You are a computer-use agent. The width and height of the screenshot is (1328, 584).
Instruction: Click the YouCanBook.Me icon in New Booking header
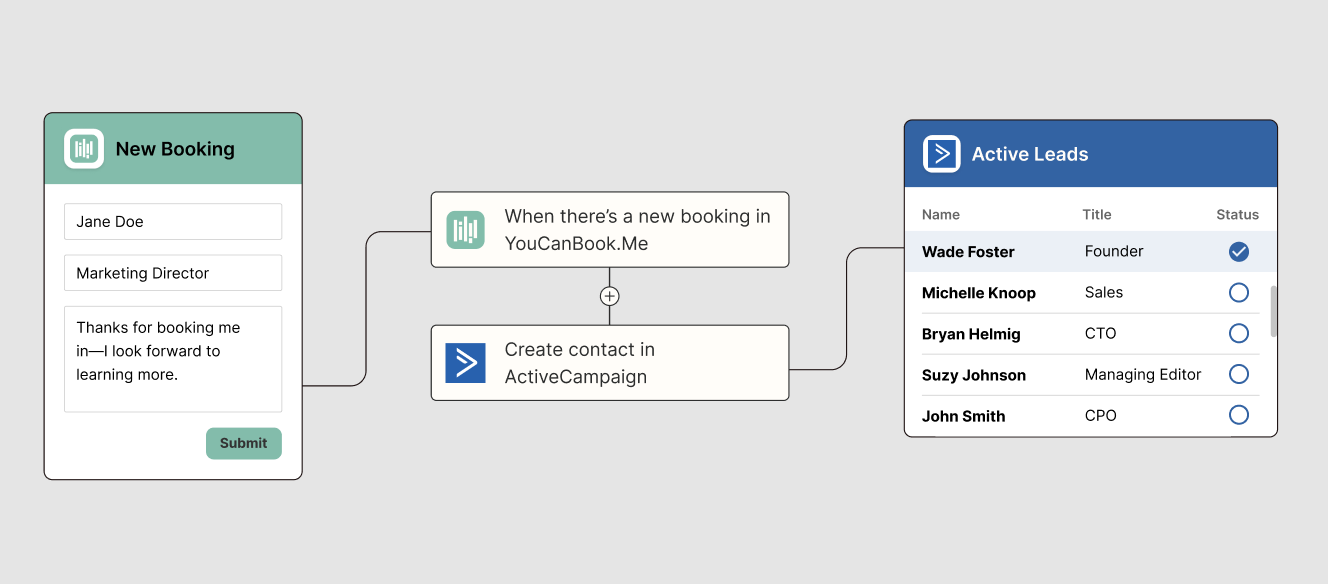(84, 149)
